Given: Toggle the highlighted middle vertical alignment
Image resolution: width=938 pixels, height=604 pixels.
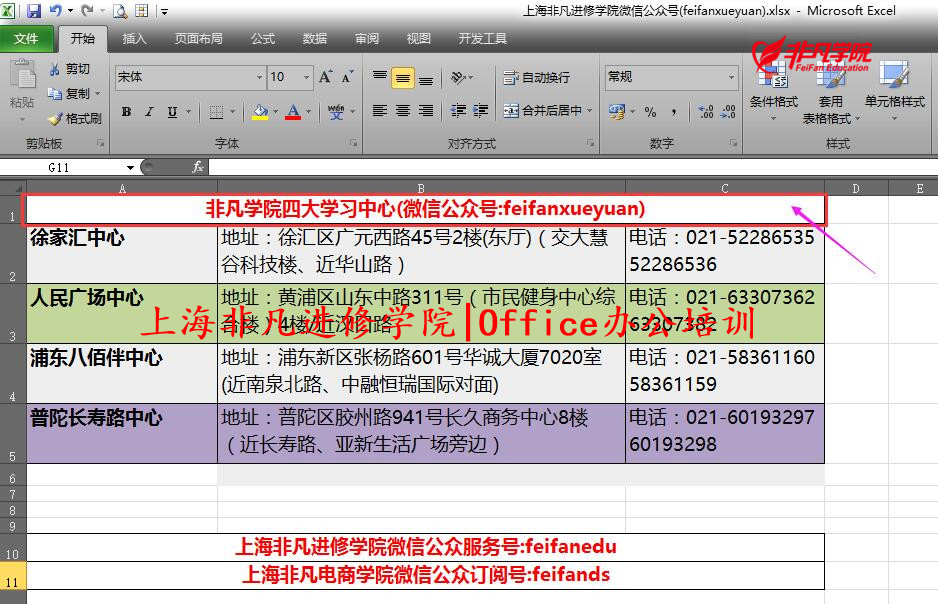Looking at the screenshot, I should 403,78.
